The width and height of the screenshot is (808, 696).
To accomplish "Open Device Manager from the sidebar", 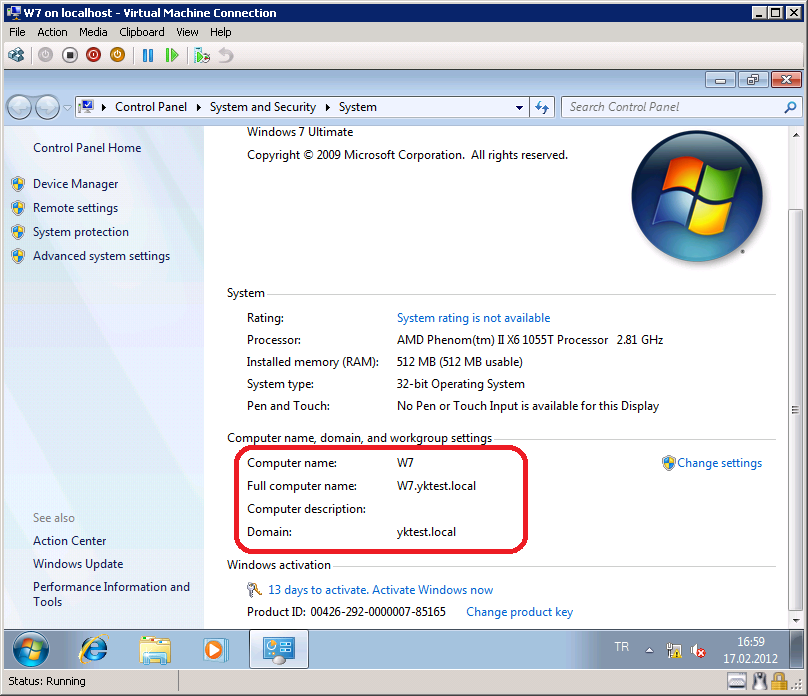I will click(x=75, y=184).
